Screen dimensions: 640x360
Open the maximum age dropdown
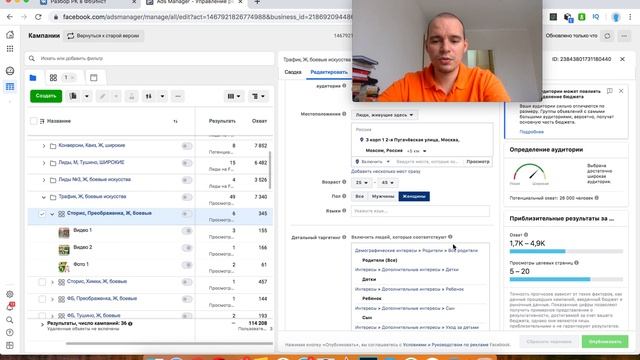pos(387,182)
